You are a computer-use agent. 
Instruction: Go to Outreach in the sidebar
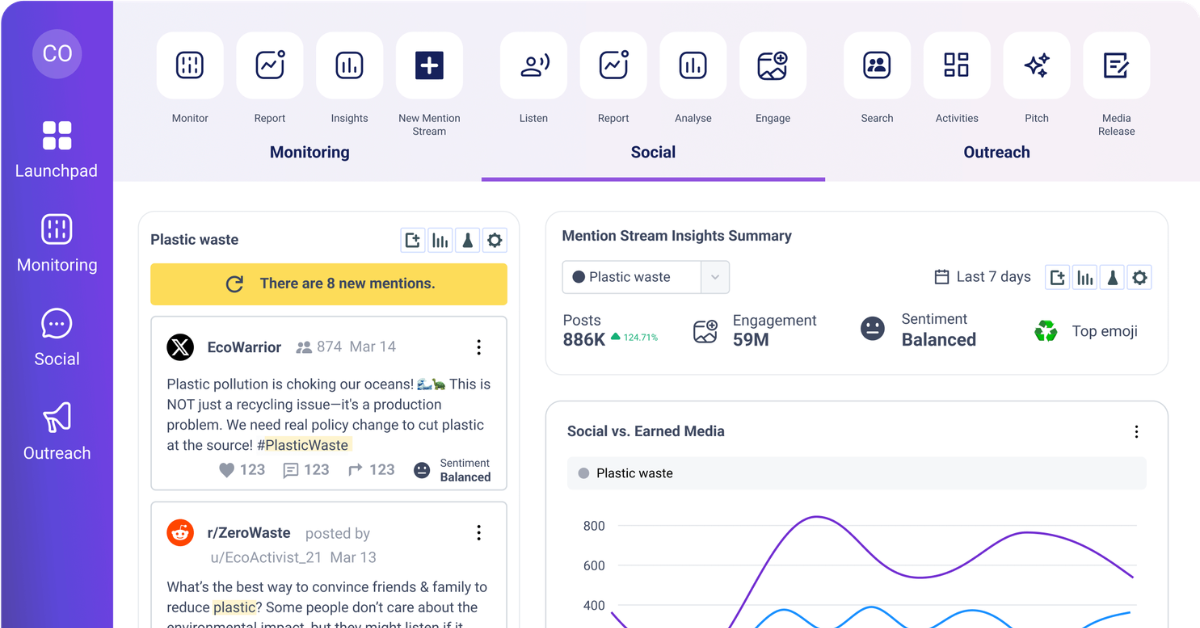tap(57, 432)
